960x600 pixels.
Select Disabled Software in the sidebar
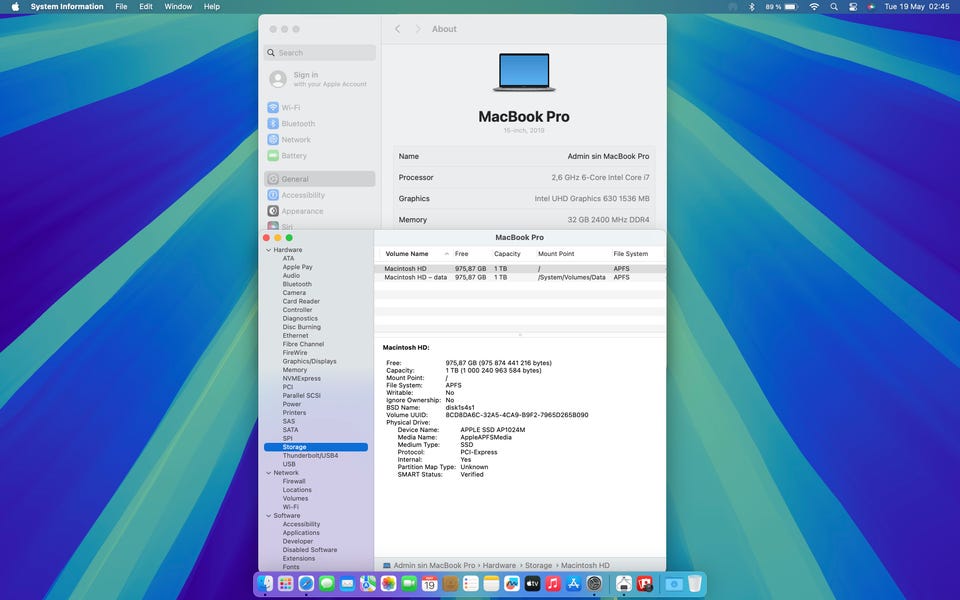pyautogui.click(x=309, y=550)
